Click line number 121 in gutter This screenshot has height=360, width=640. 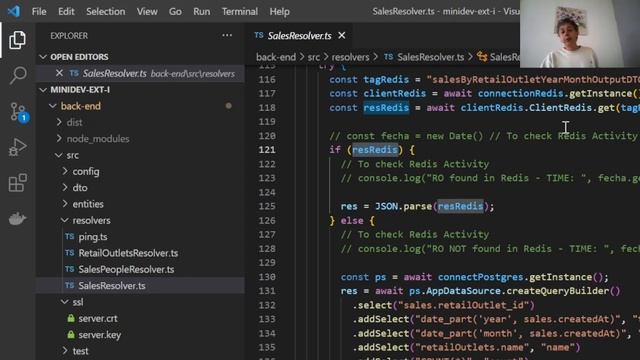coord(267,150)
